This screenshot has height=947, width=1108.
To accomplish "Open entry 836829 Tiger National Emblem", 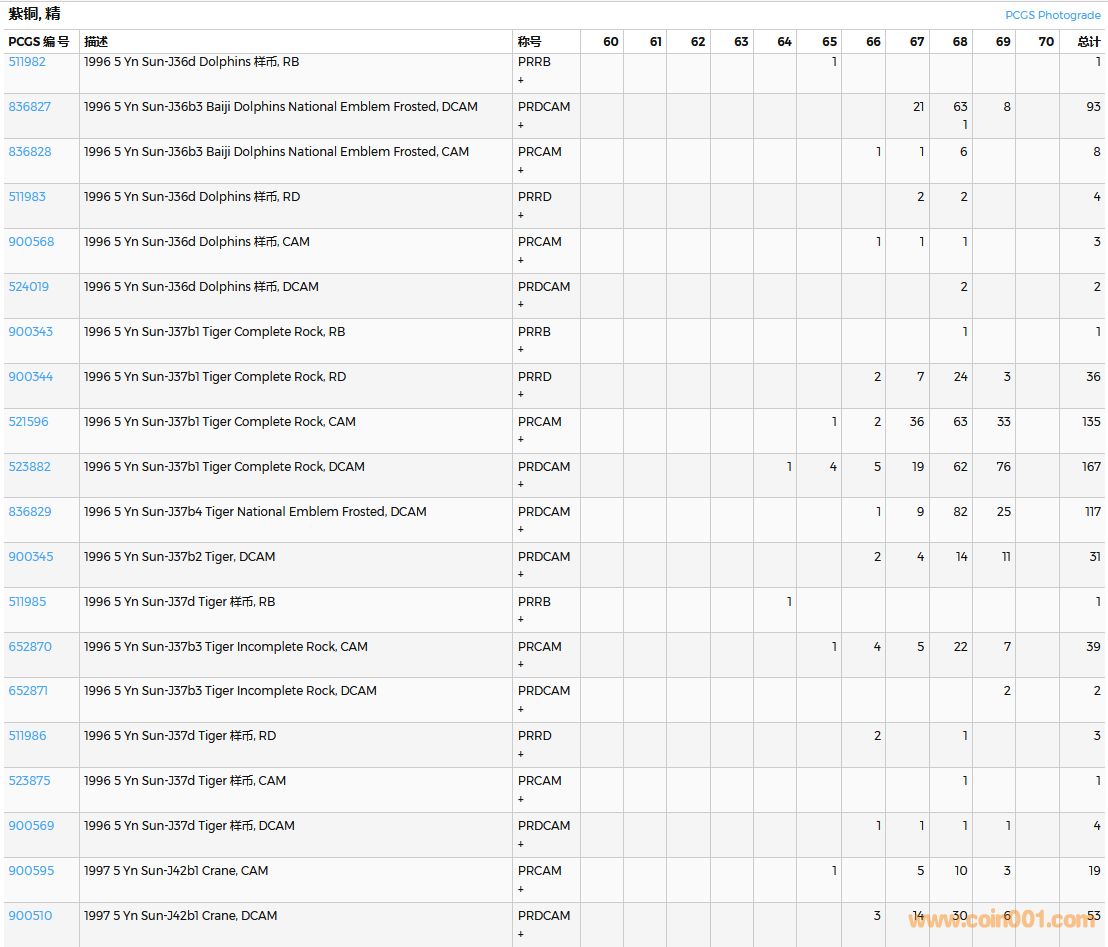I will click(29, 512).
